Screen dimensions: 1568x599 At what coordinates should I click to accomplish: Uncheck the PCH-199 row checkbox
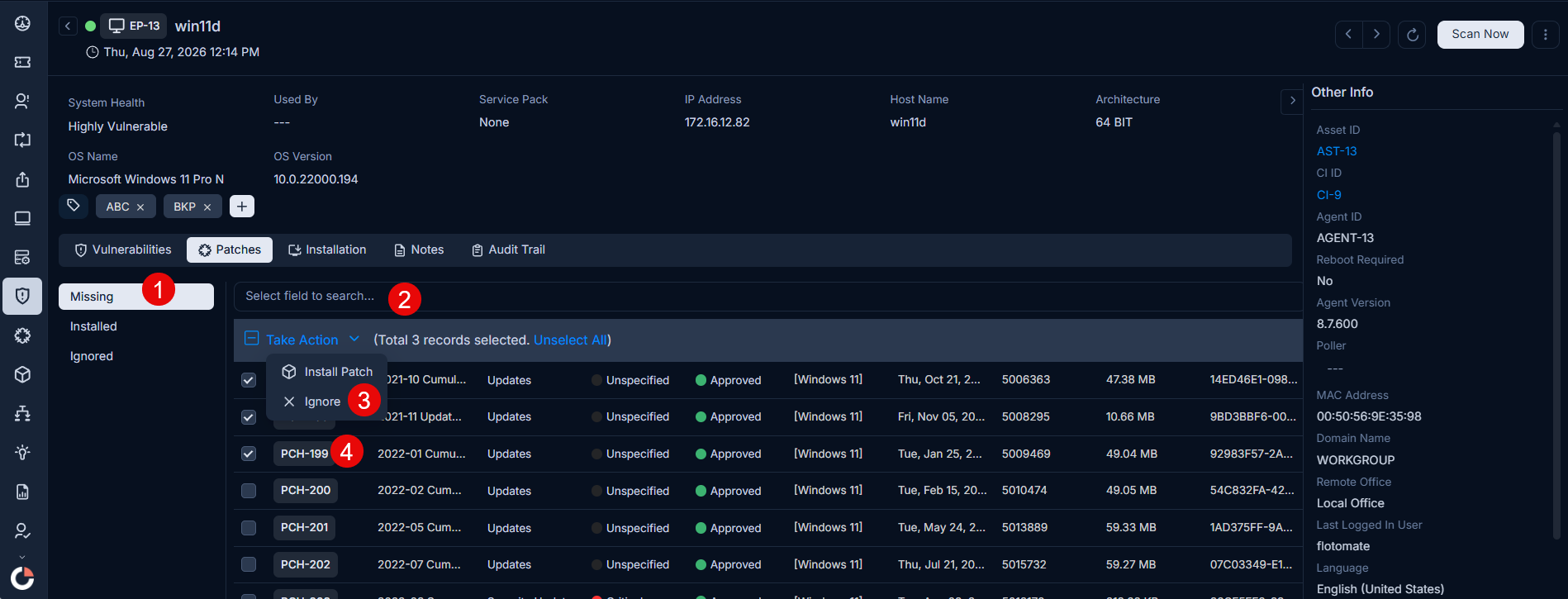point(249,454)
